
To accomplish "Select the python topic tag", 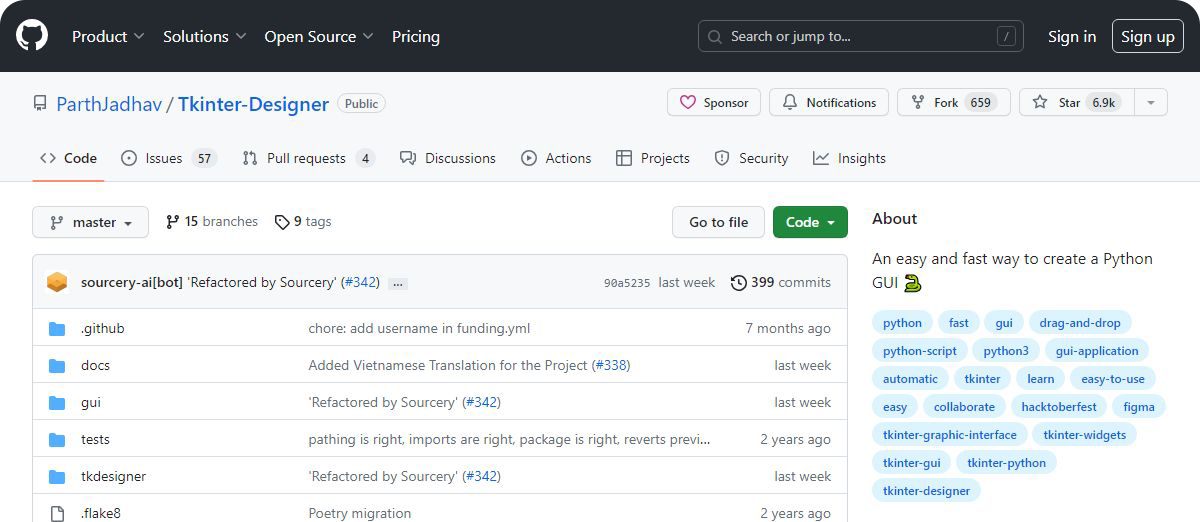I will (902, 323).
